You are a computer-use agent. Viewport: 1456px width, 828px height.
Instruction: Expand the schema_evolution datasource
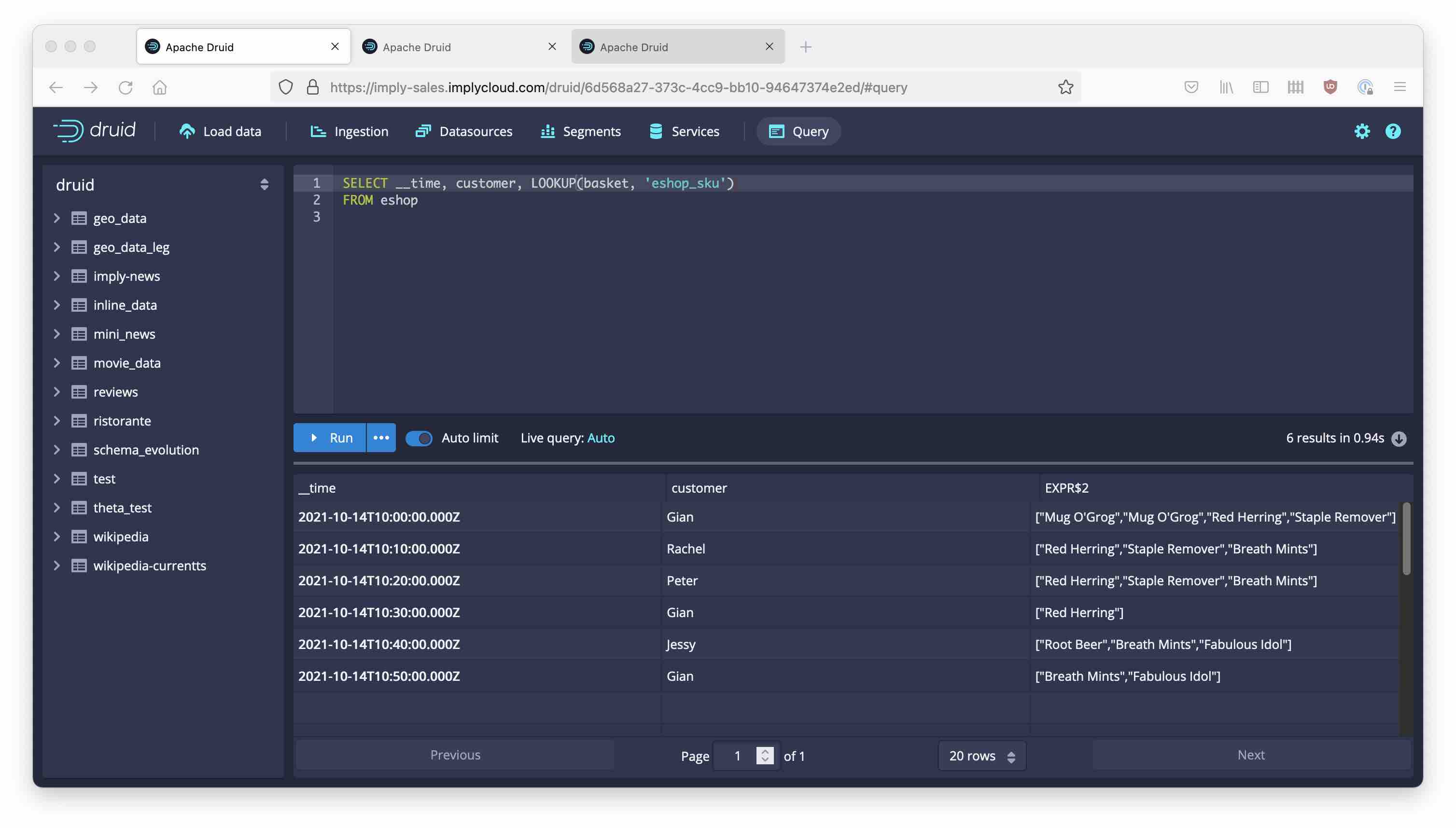(57, 449)
